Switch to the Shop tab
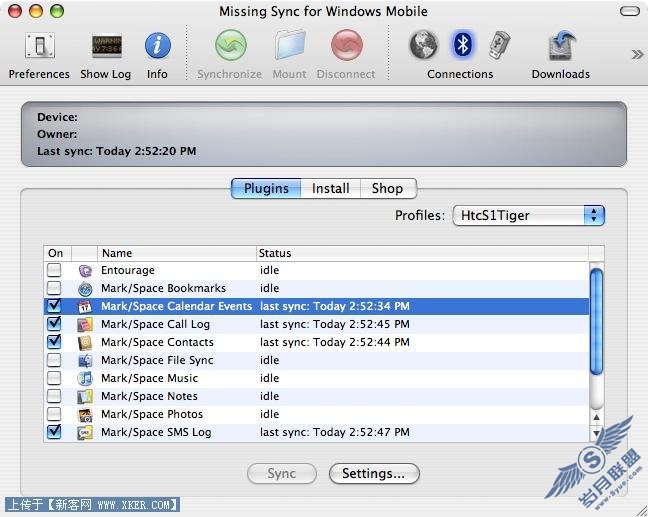648x517 pixels. (388, 188)
